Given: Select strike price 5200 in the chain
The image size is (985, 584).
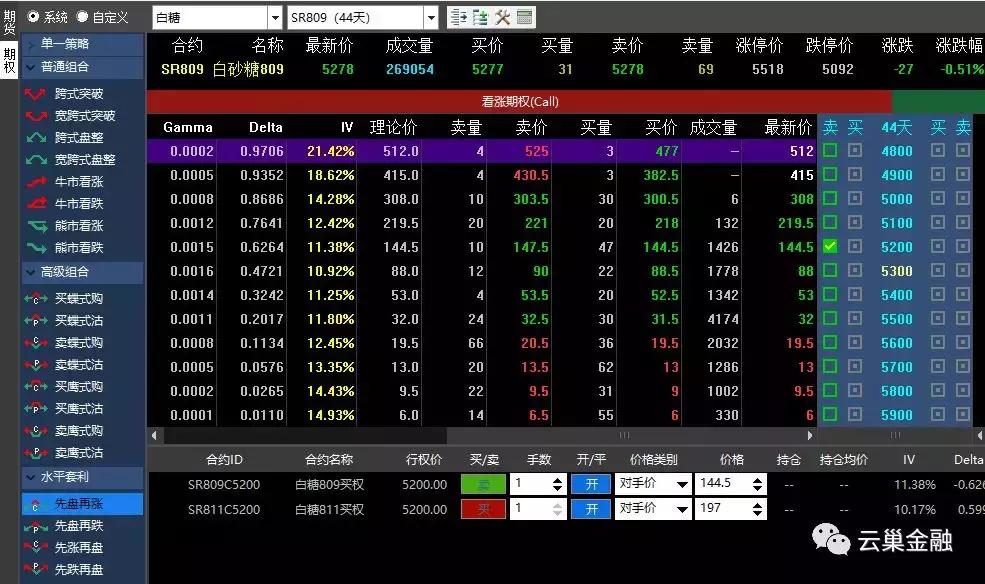Looking at the screenshot, I should (x=896, y=247).
